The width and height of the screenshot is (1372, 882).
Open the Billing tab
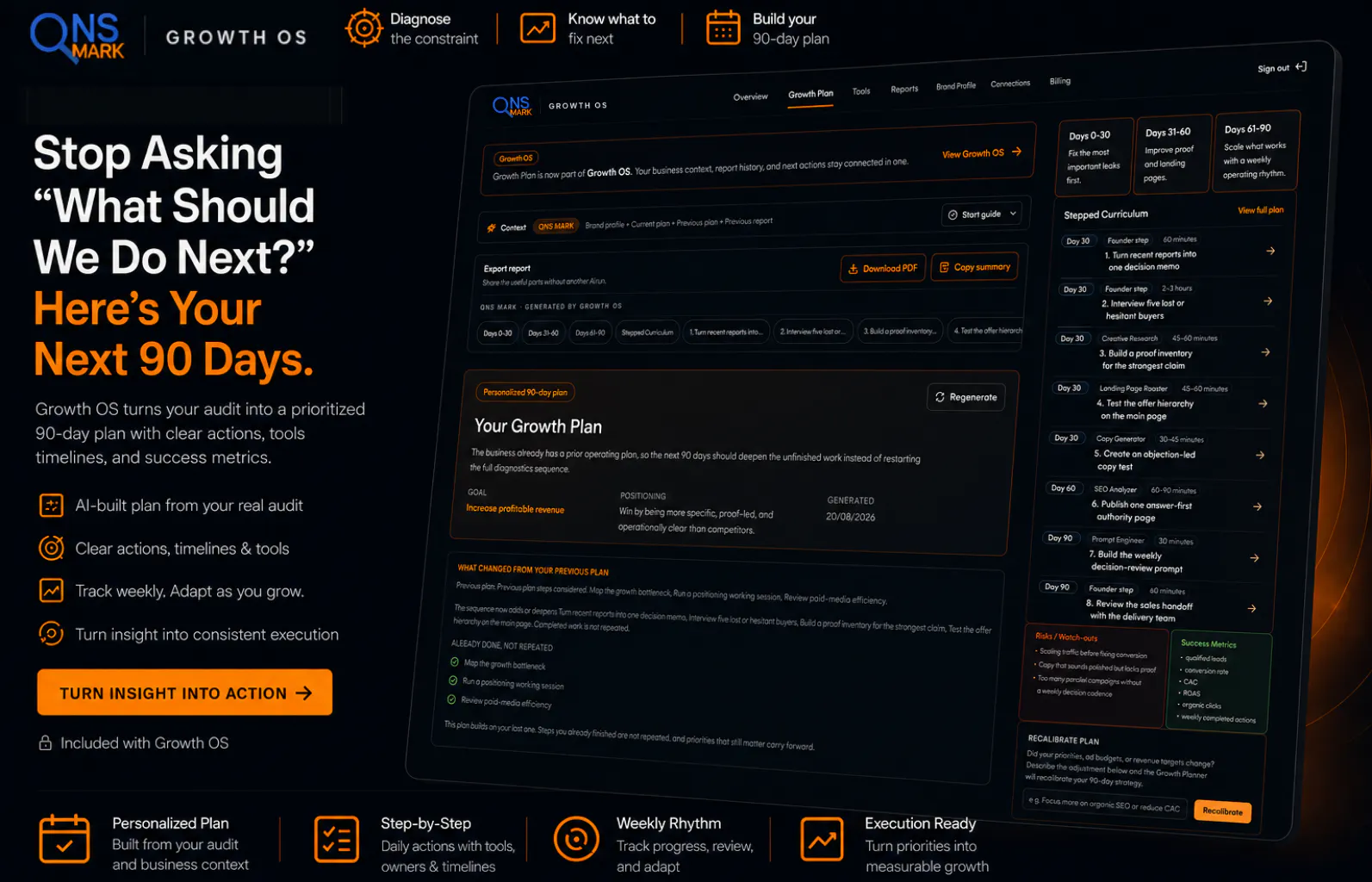[x=1060, y=81]
